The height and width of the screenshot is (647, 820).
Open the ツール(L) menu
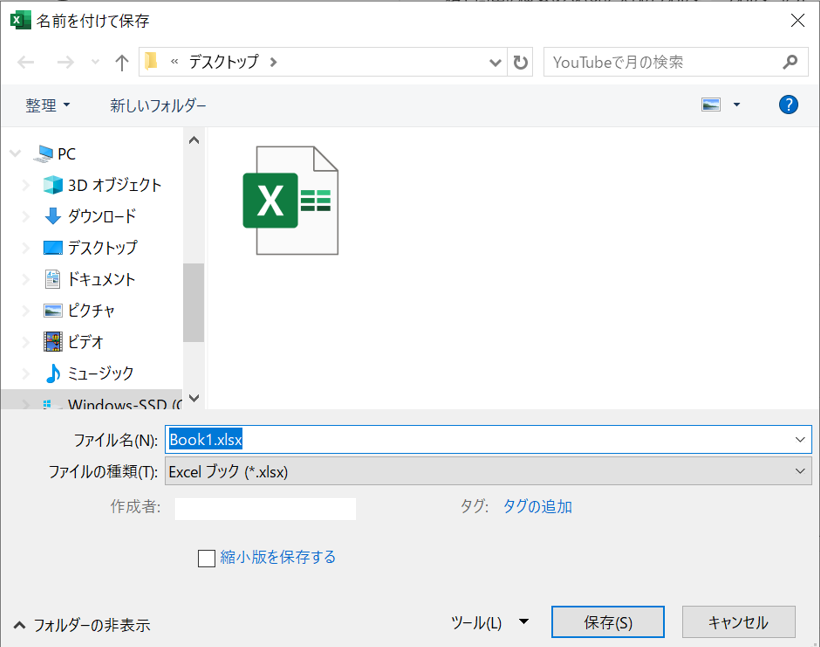[489, 622]
